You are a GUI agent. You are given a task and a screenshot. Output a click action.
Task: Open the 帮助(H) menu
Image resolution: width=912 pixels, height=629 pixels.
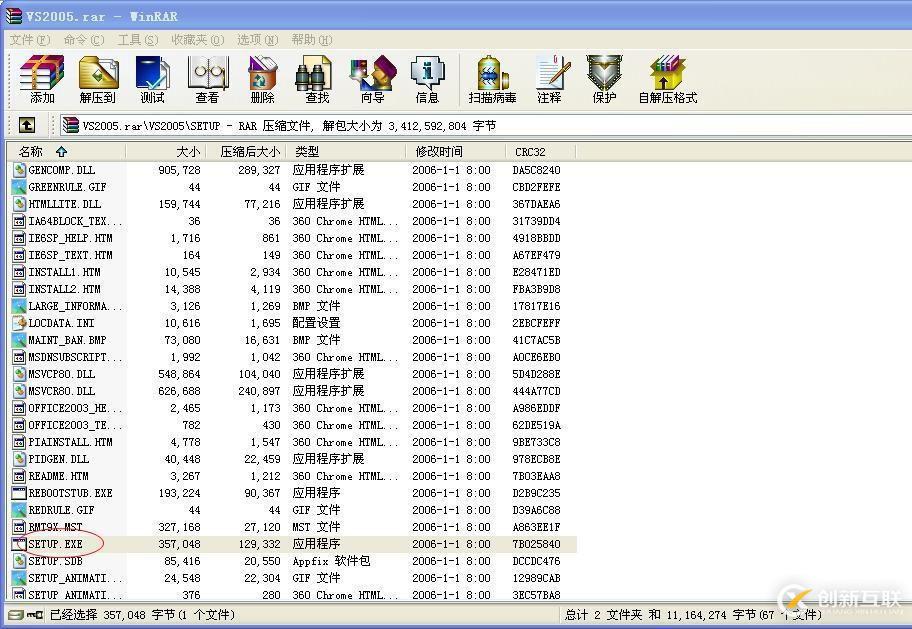pyautogui.click(x=312, y=40)
